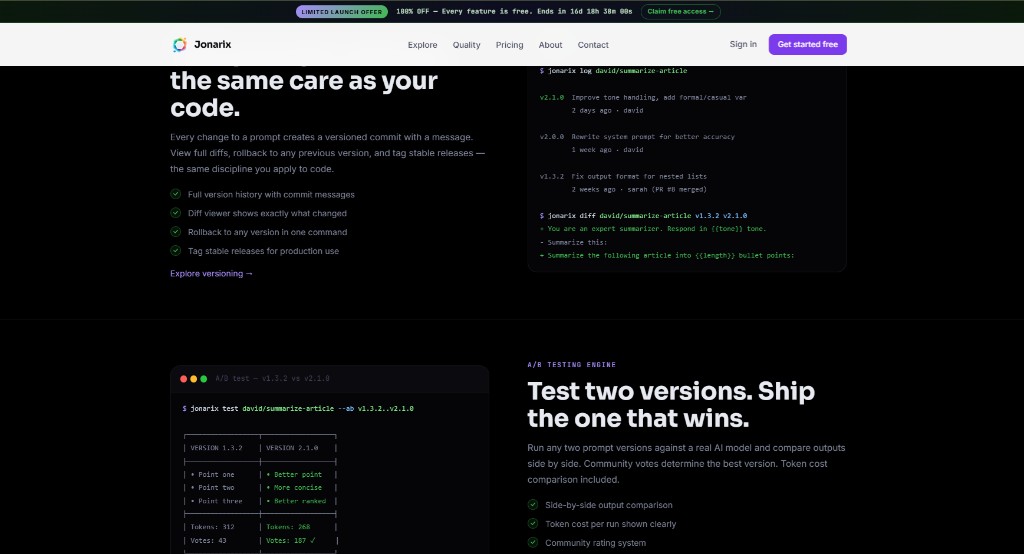
Task: Open the Pricing nav item
Action: tap(509, 45)
